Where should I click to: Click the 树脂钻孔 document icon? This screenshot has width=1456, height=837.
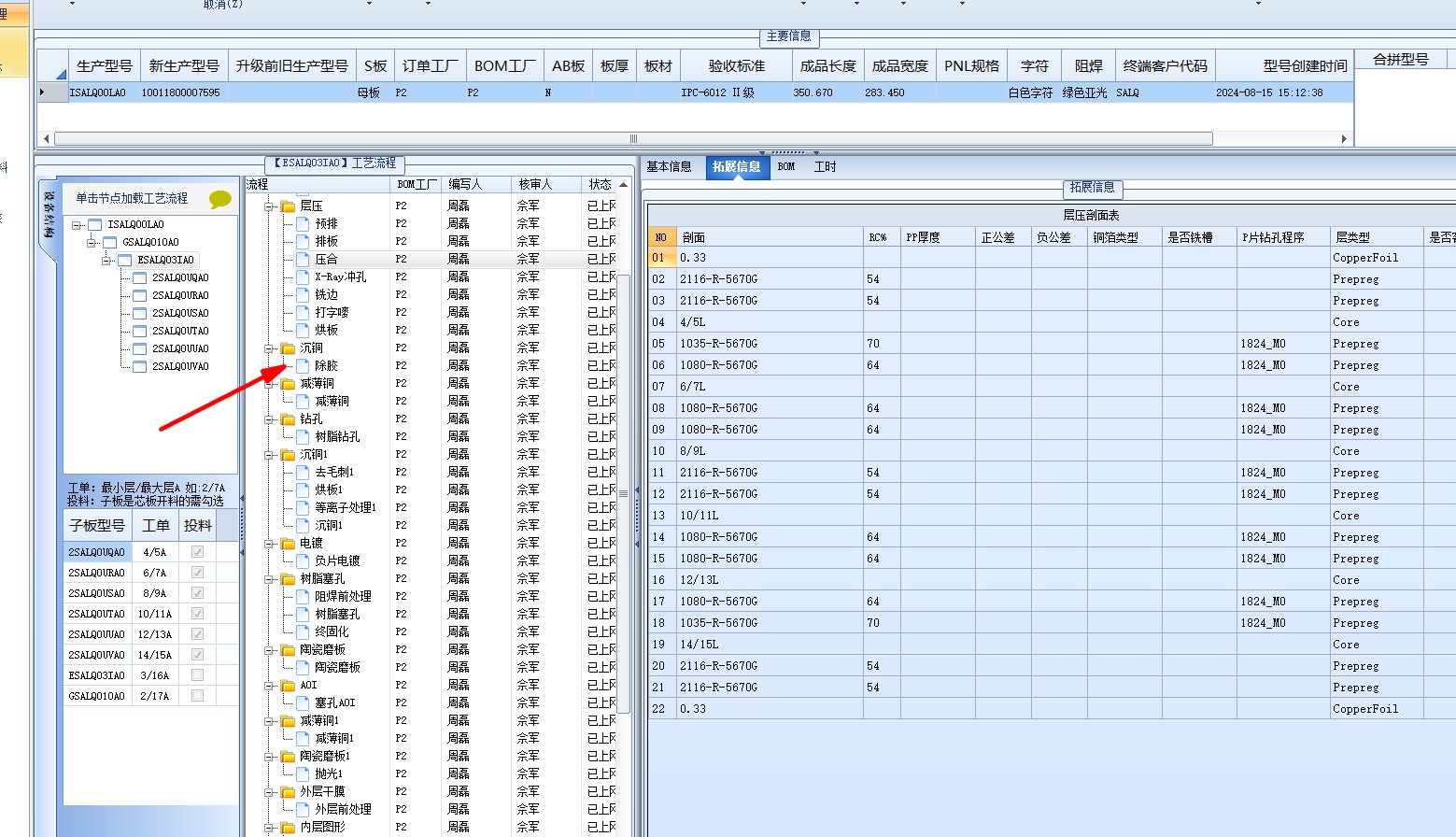click(303, 436)
